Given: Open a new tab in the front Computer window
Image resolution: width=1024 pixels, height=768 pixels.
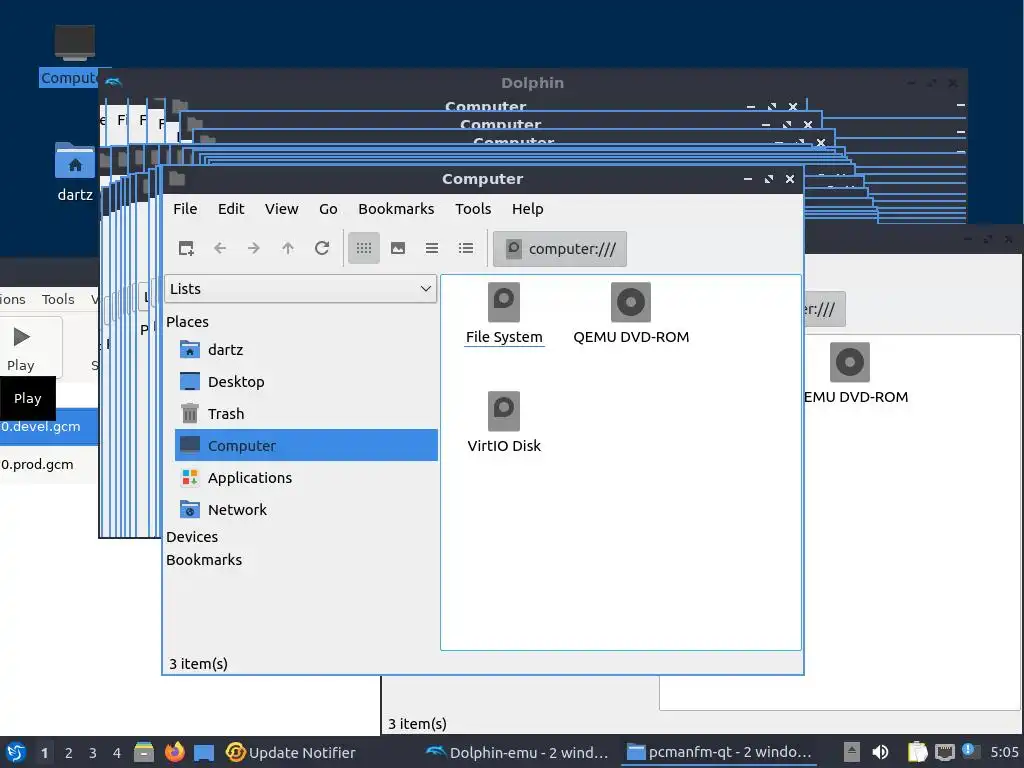Looking at the screenshot, I should (x=186, y=248).
